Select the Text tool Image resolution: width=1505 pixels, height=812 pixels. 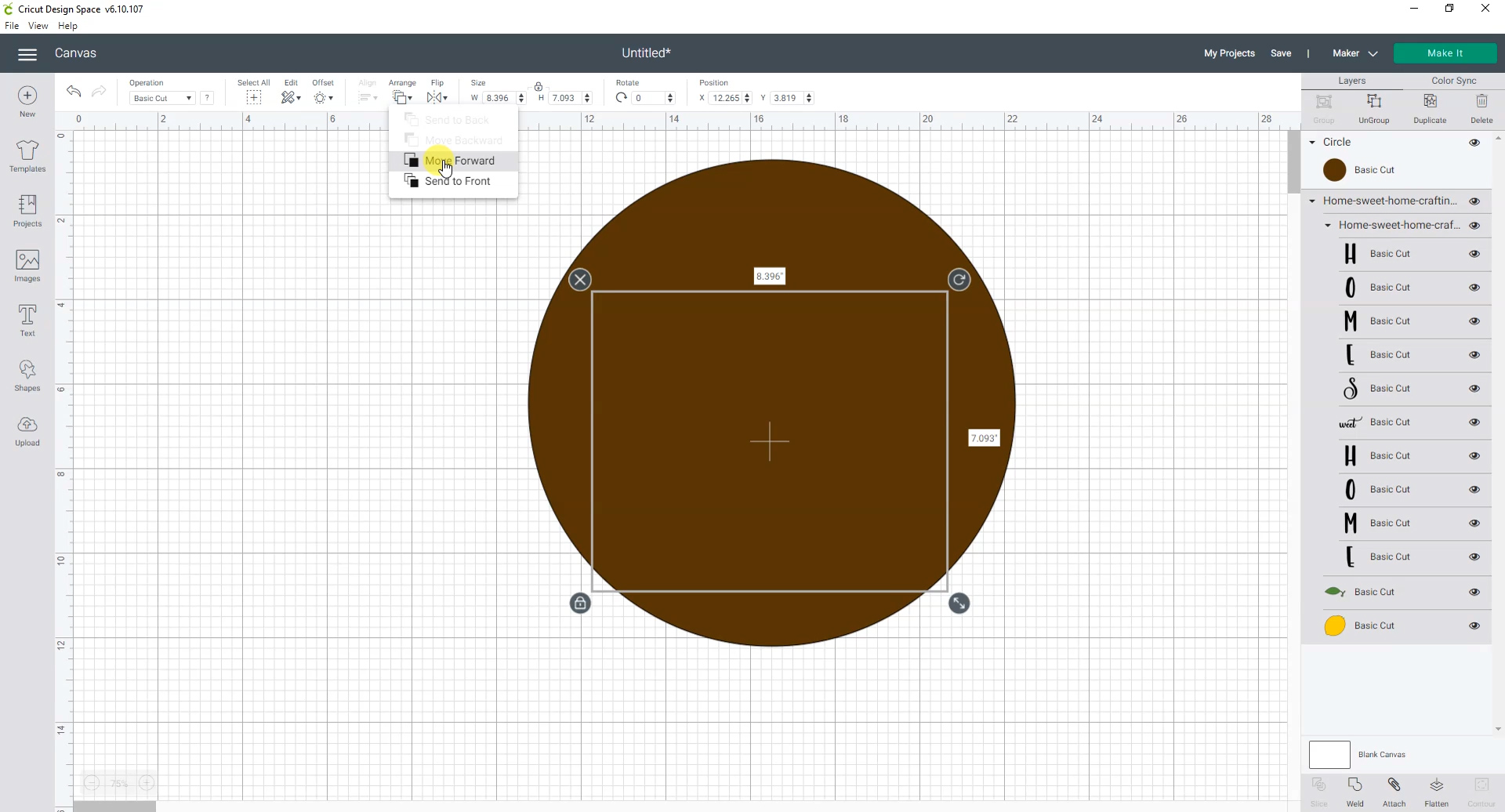[x=27, y=321]
